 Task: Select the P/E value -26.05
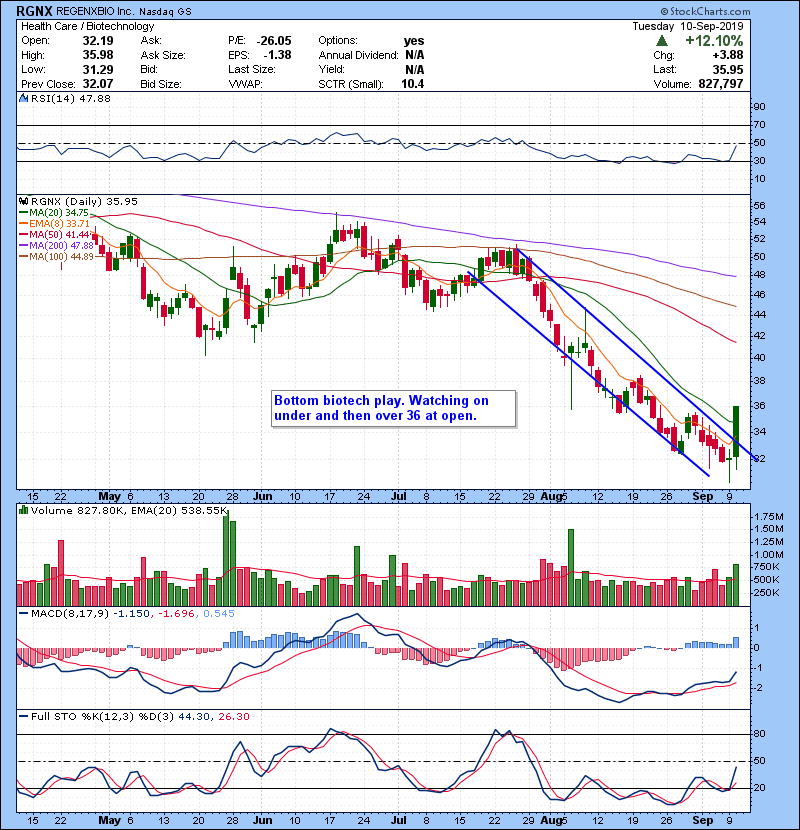coord(274,41)
